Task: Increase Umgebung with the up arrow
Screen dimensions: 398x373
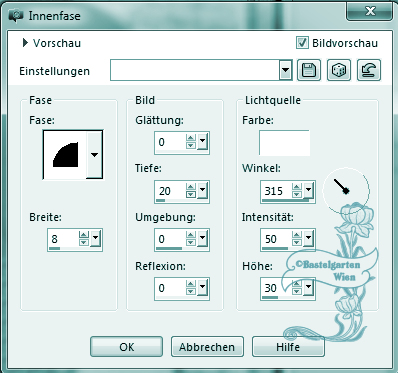Action: (x=191, y=235)
